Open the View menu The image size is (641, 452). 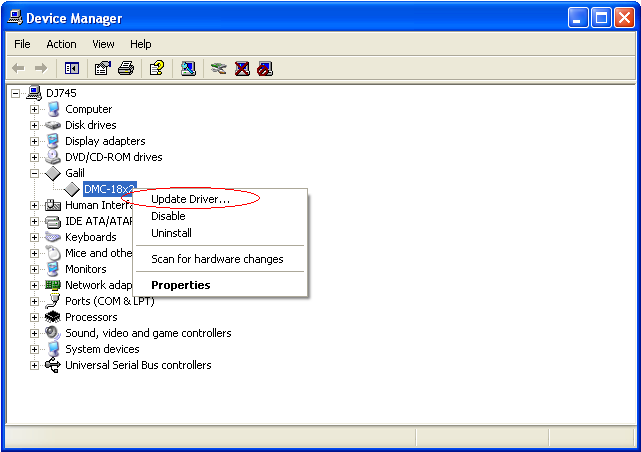(103, 44)
